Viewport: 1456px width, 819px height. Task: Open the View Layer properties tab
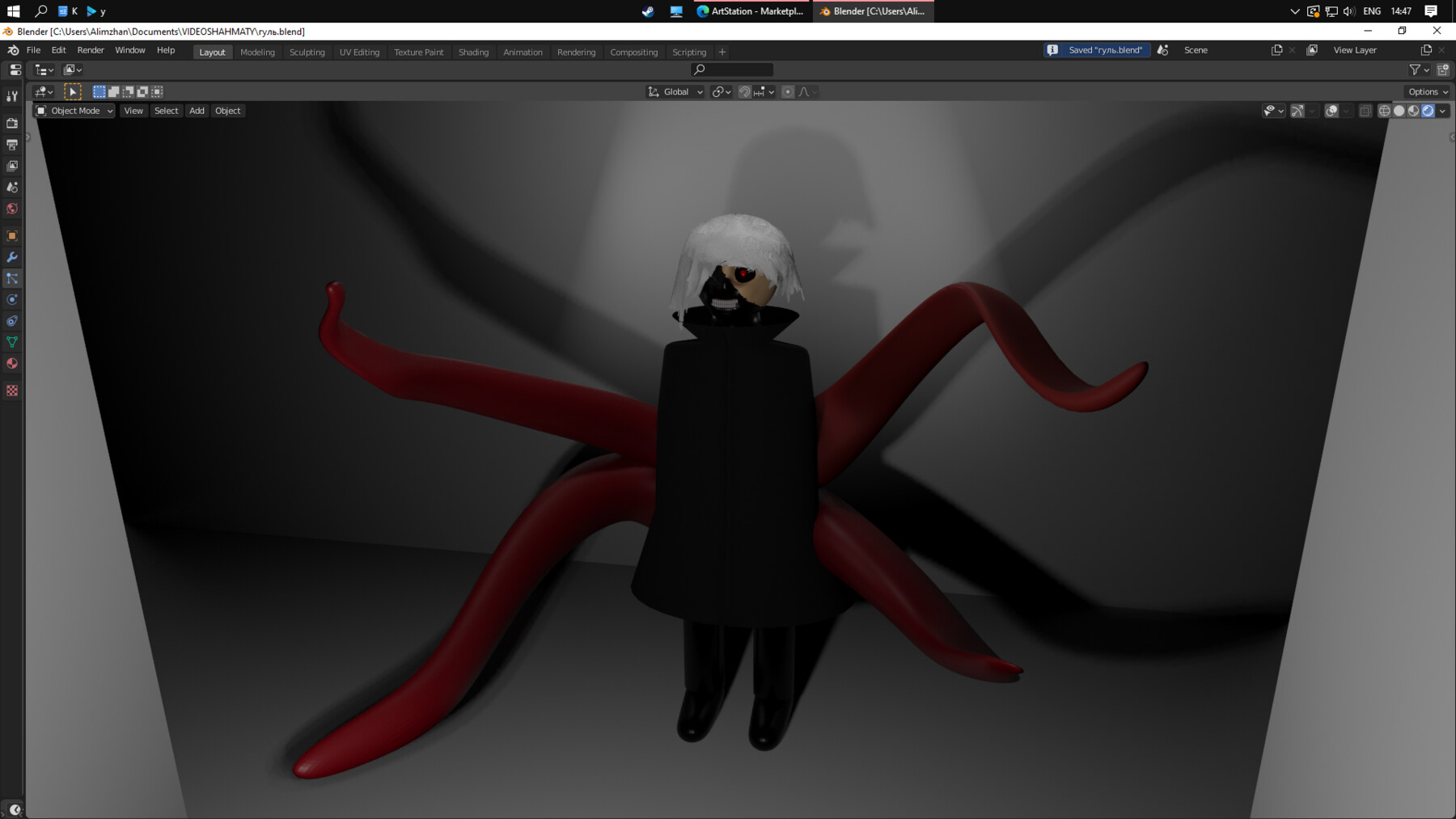[x=12, y=166]
